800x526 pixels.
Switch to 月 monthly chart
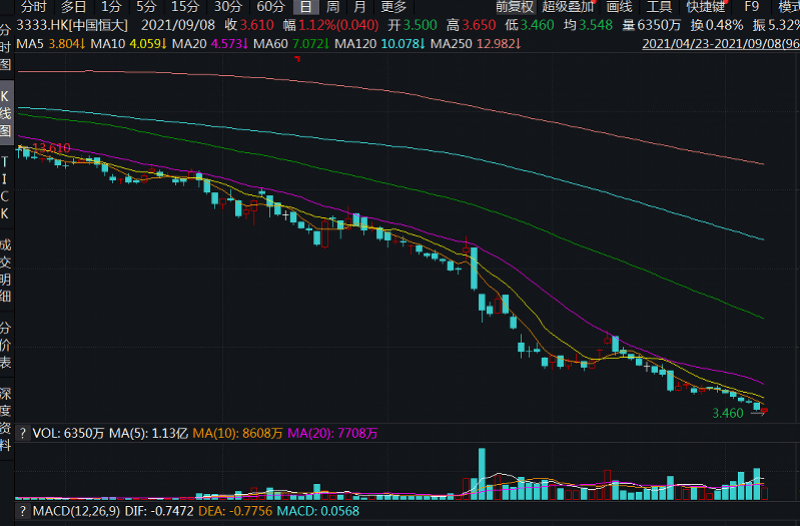click(x=359, y=6)
